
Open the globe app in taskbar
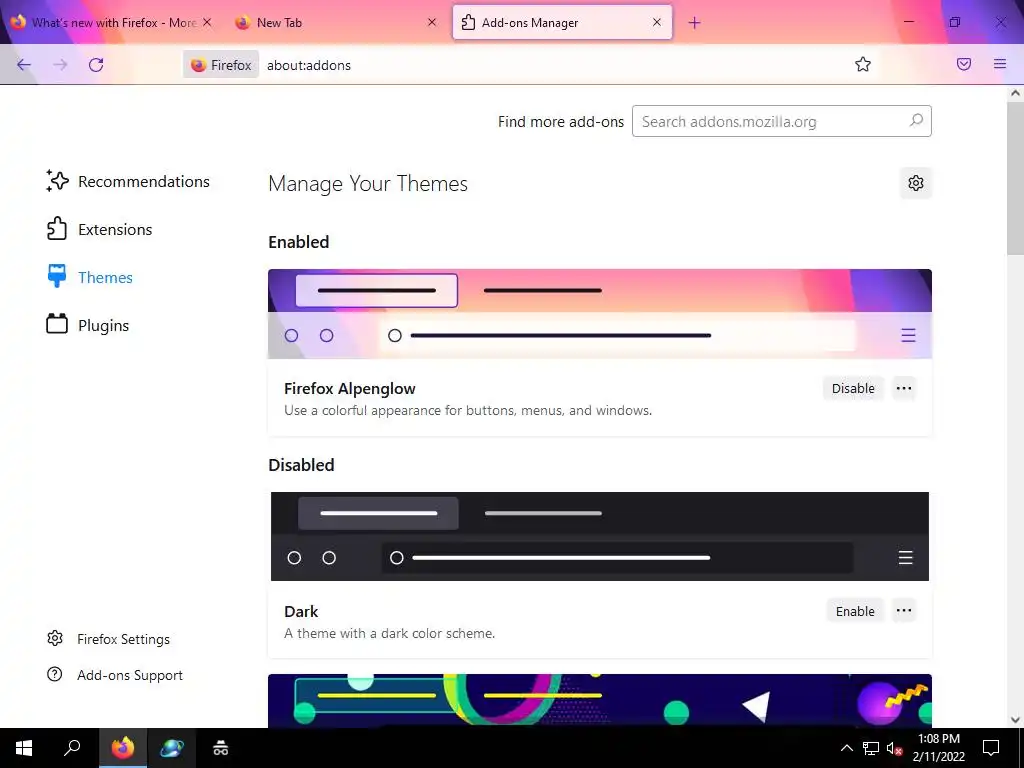click(172, 748)
